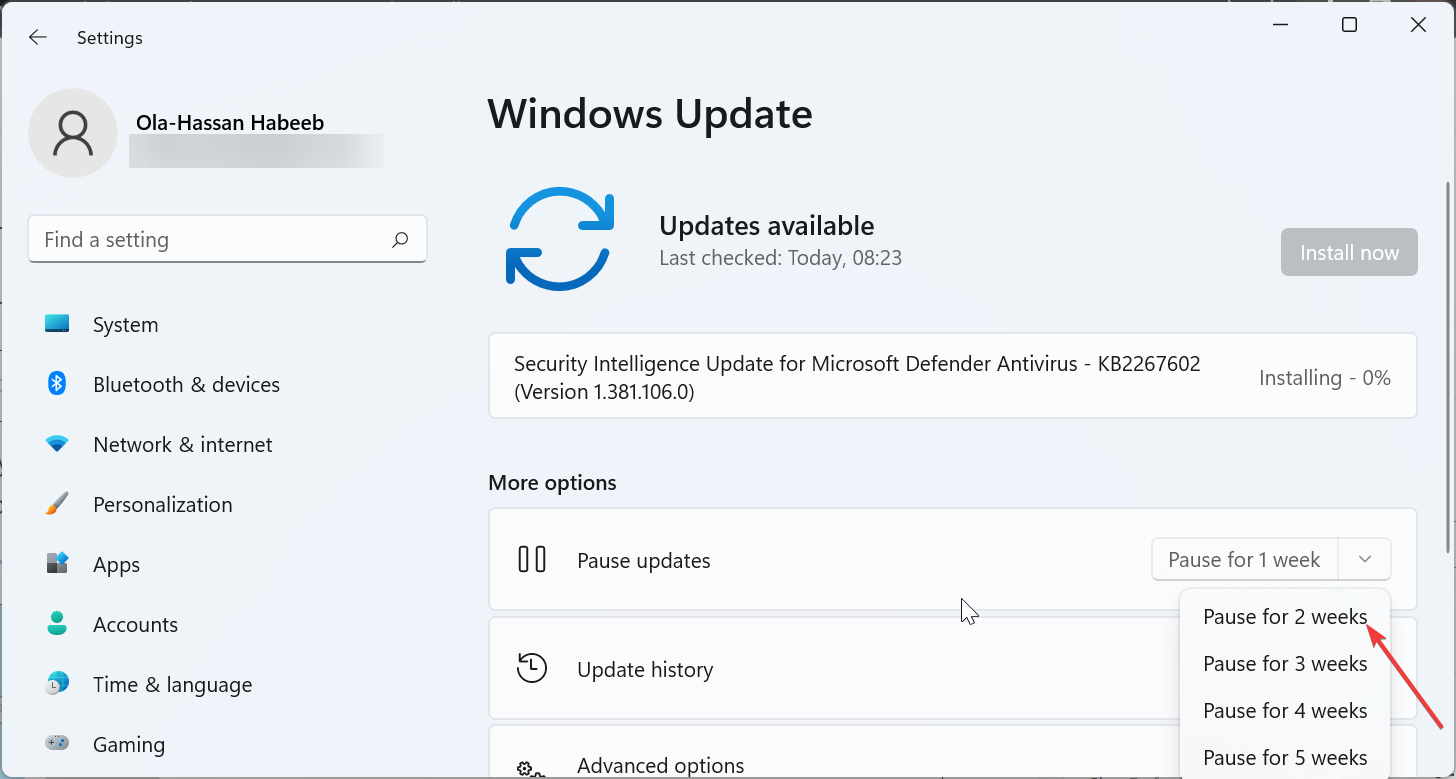Click the pause icon next to Pause updates
This screenshot has width=1456, height=779.
532,559
